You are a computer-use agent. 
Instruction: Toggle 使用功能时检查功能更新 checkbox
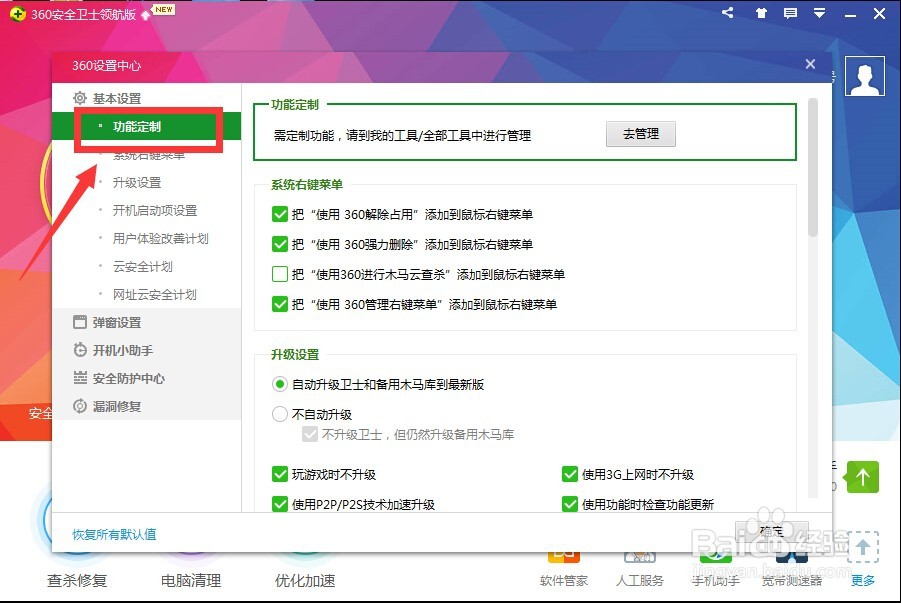click(x=570, y=504)
